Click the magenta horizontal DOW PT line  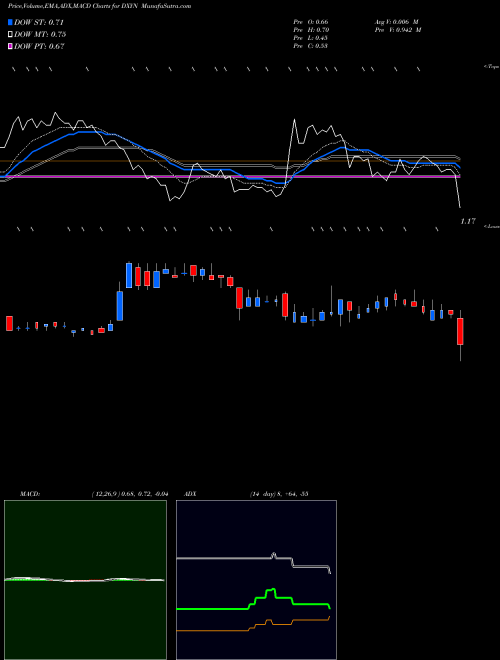(x=230, y=177)
